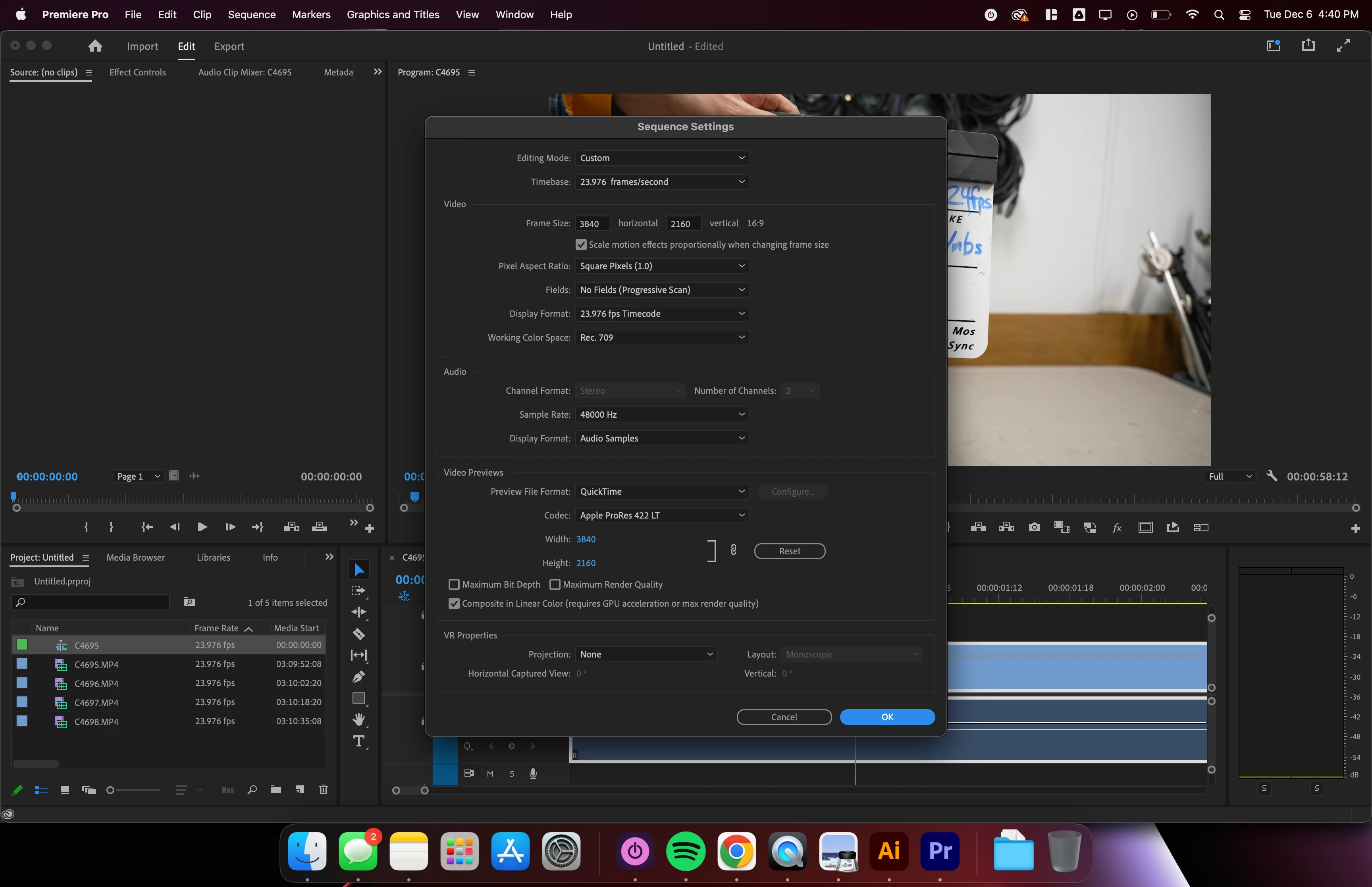Switch to the Media Browser tab
The height and width of the screenshot is (887, 1372).
135,557
